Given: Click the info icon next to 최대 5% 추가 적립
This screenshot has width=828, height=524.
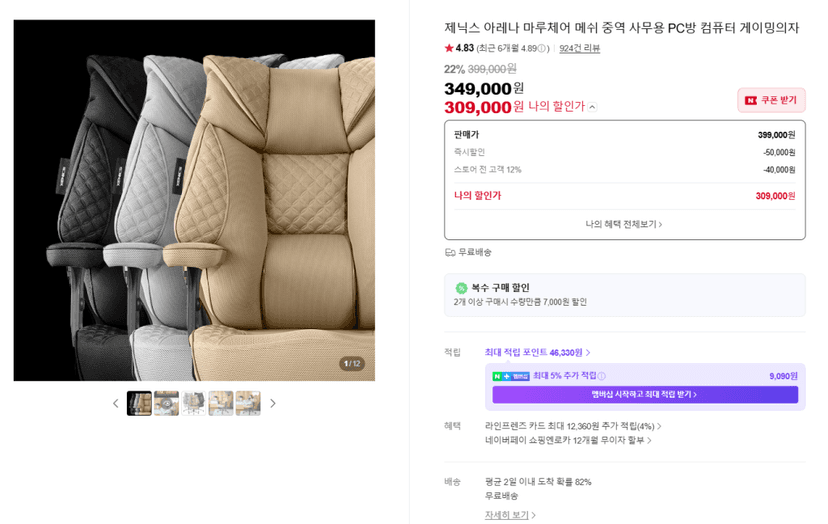Looking at the screenshot, I should pyautogui.click(x=601, y=376).
